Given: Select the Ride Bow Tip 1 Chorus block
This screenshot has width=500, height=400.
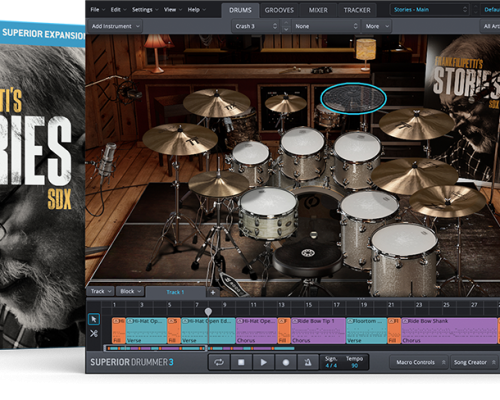Looking at the screenshot, I should tap(318, 331).
